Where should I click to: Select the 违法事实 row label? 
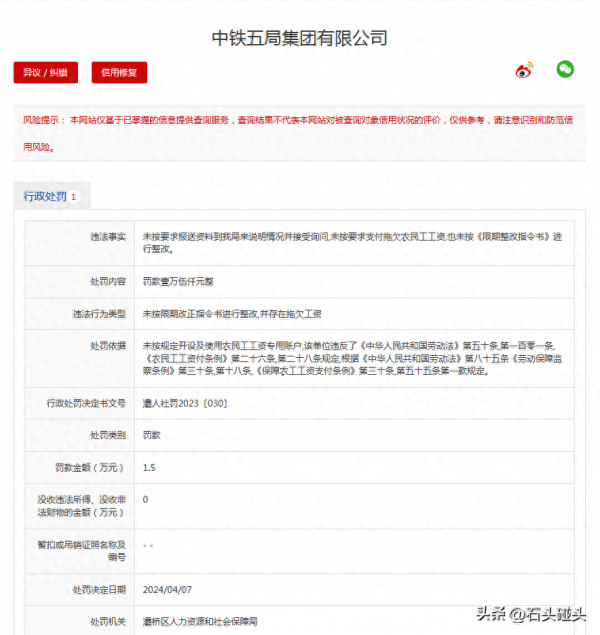click(108, 236)
